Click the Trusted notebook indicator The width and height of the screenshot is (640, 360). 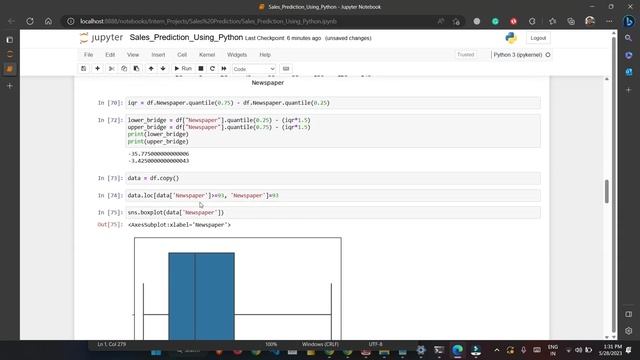pyautogui.click(x=466, y=55)
